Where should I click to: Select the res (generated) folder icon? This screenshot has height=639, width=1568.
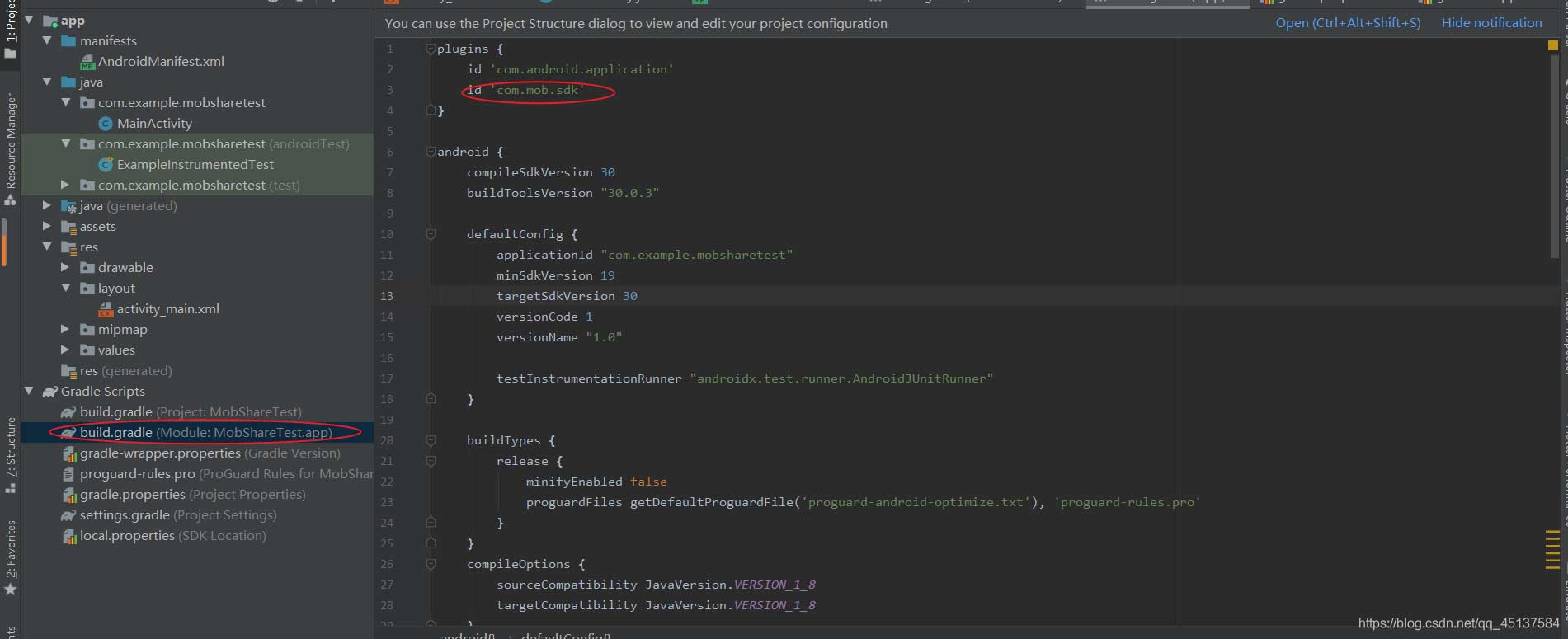69,371
